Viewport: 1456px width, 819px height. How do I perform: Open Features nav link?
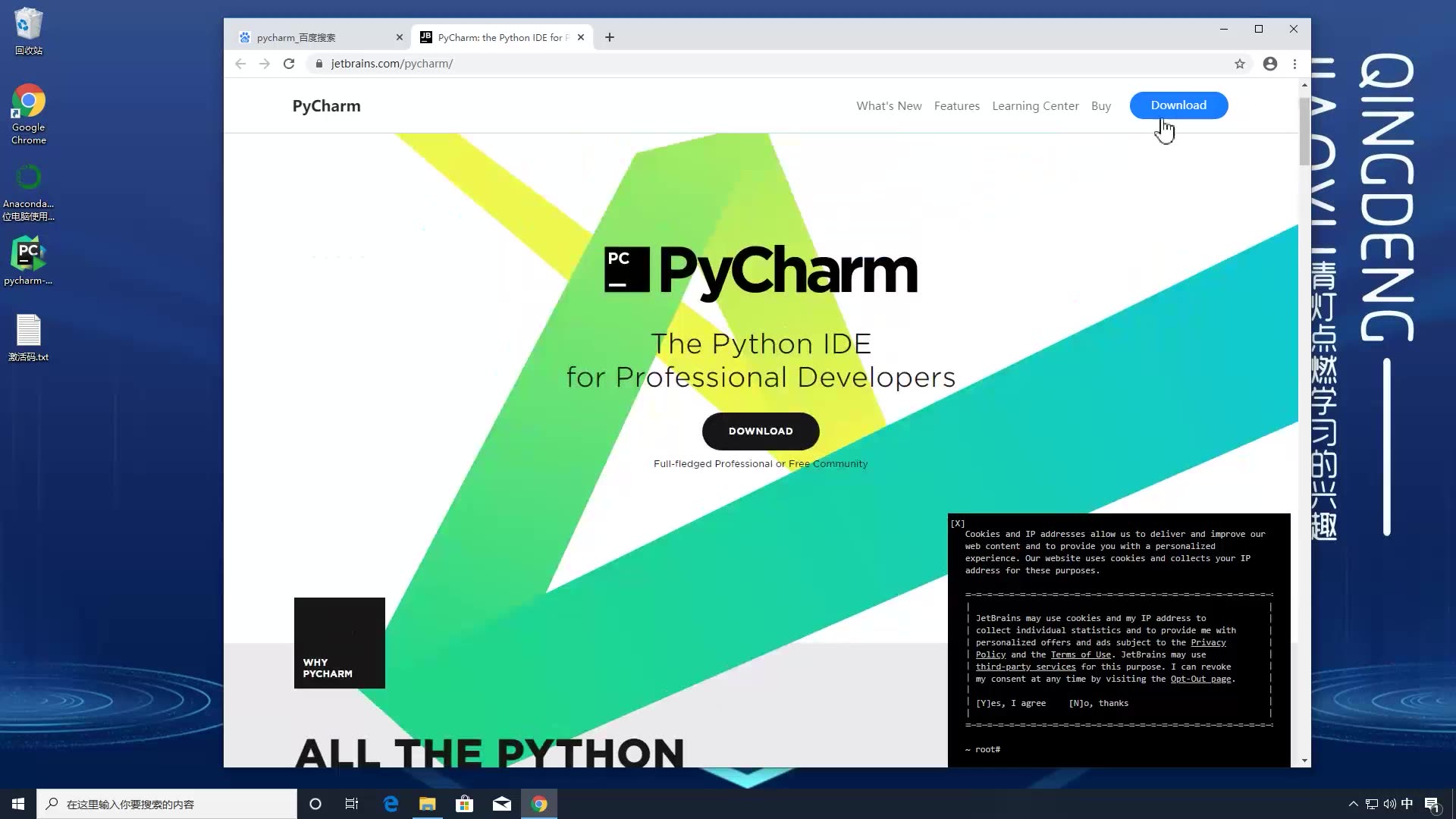click(x=956, y=106)
